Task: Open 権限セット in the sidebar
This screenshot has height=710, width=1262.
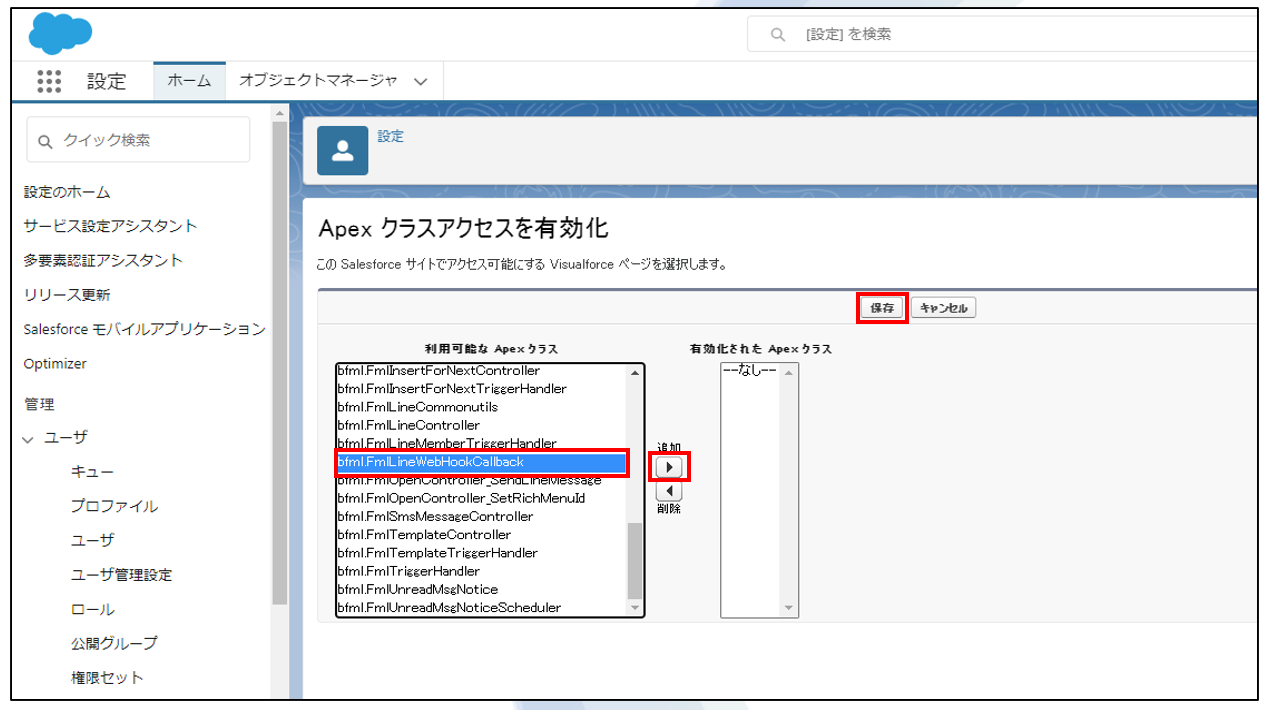Action: coord(107,677)
